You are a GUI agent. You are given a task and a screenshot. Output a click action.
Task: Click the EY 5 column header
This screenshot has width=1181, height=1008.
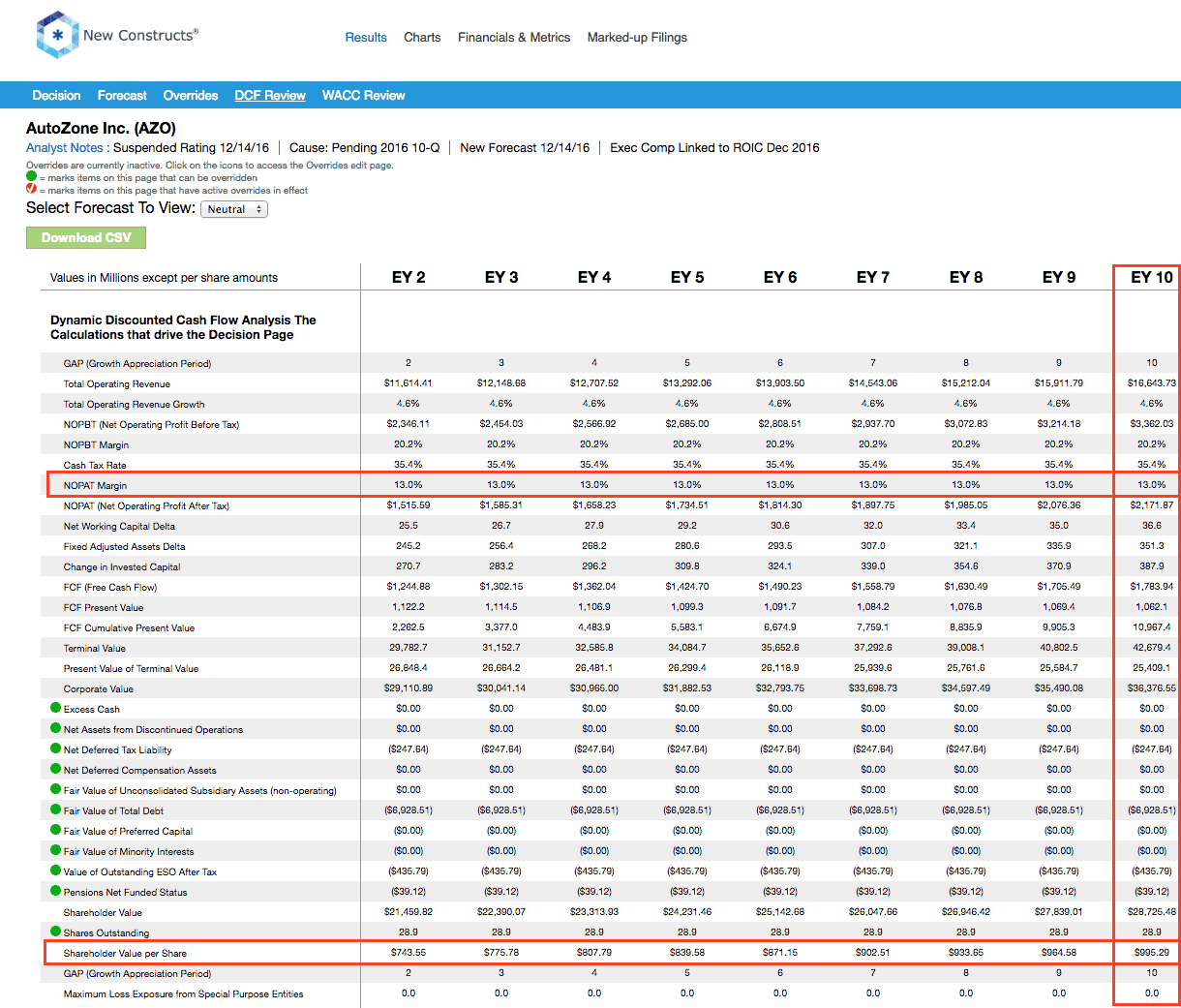pos(687,277)
